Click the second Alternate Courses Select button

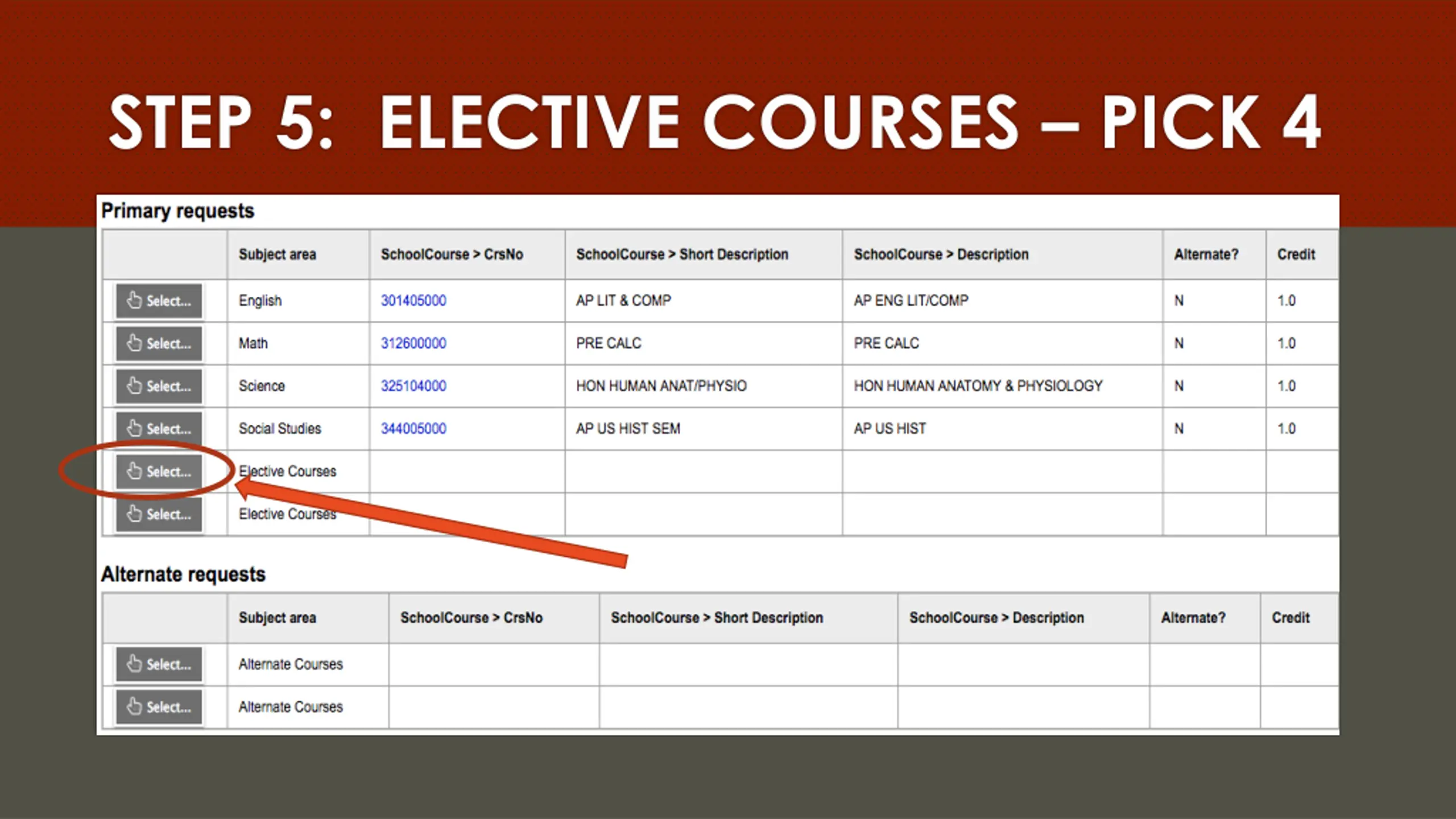[159, 706]
